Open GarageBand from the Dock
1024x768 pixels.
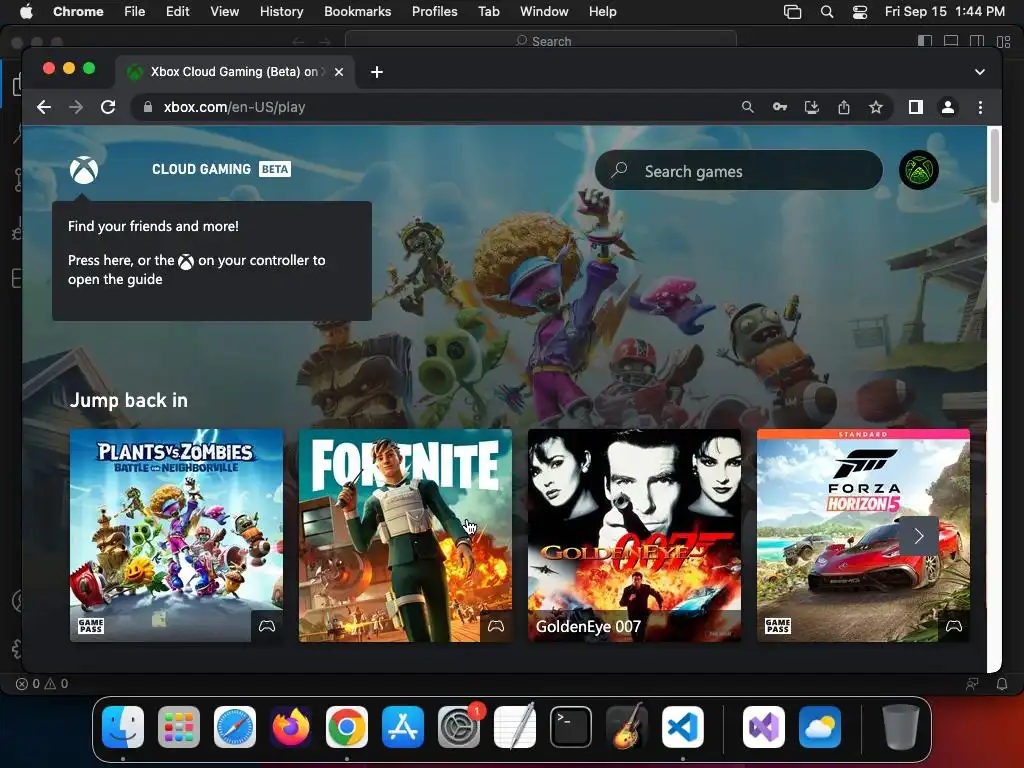627,727
